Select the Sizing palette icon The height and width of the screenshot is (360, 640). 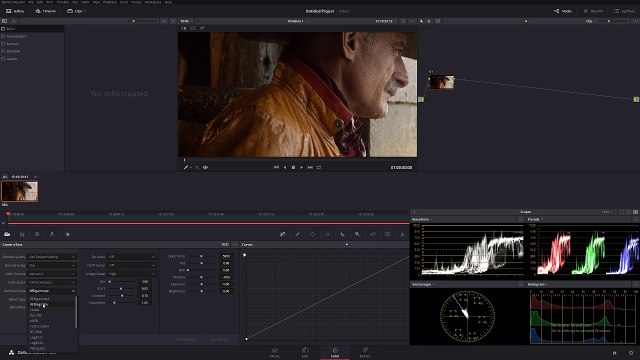point(372,234)
